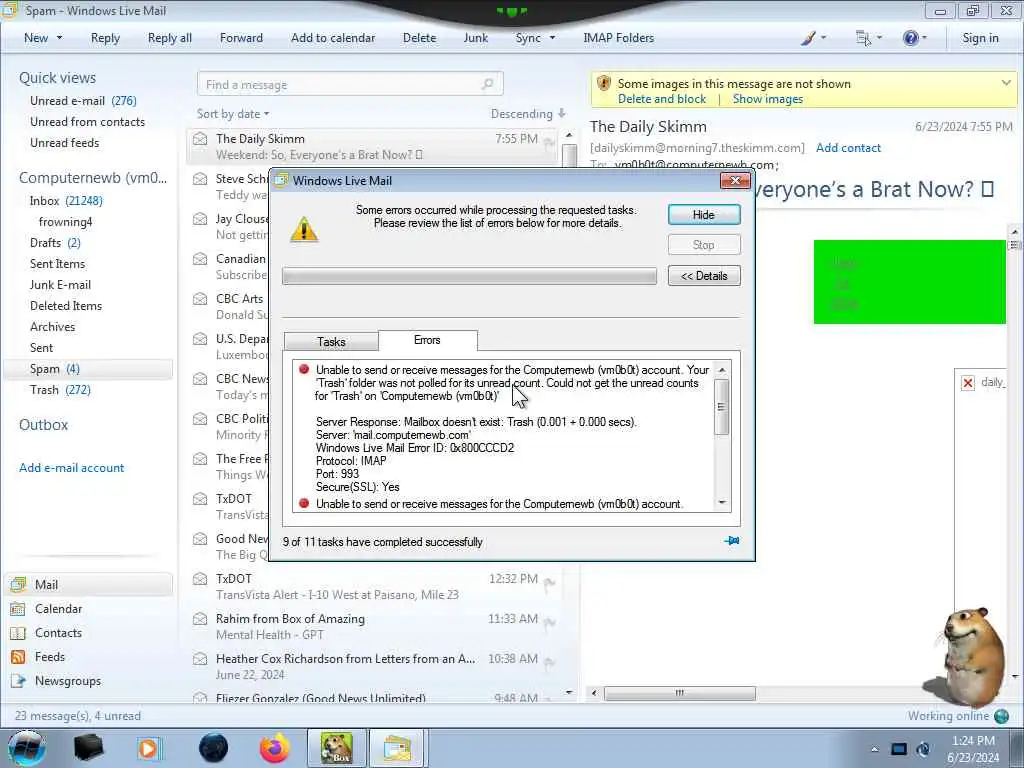Click envelope icon of TxDOT 12:32 PM message
The image size is (1024, 768).
click(x=200, y=579)
